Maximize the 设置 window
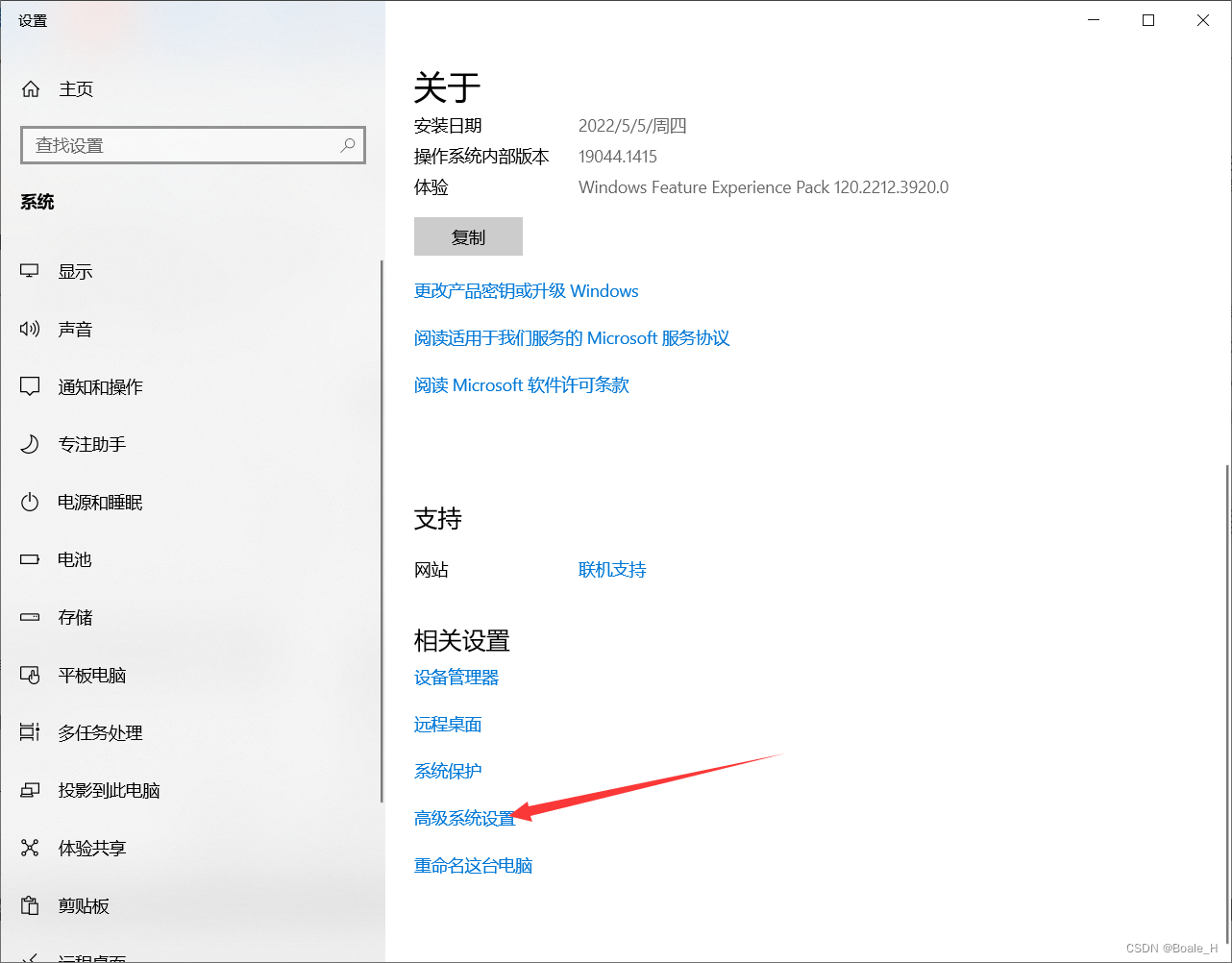Image resolution: width=1232 pixels, height=963 pixels. tap(1148, 20)
